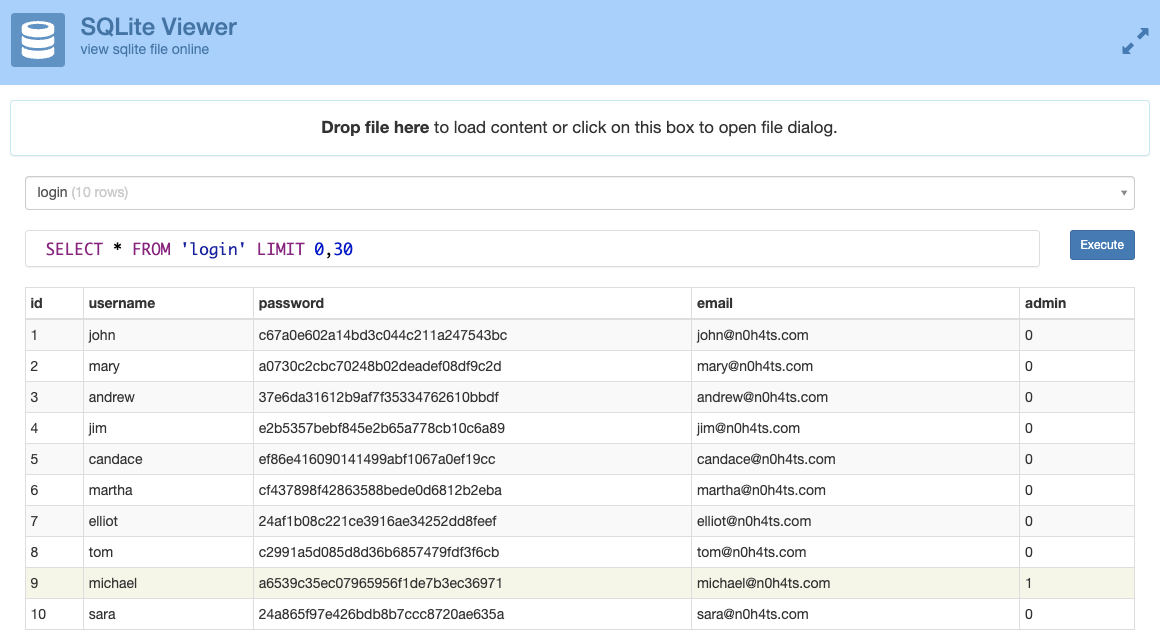This screenshot has width=1160, height=642.
Task: Click password hash c2991a5d085d8d36b6857479fdf3f6cb
Action: [x=378, y=553]
